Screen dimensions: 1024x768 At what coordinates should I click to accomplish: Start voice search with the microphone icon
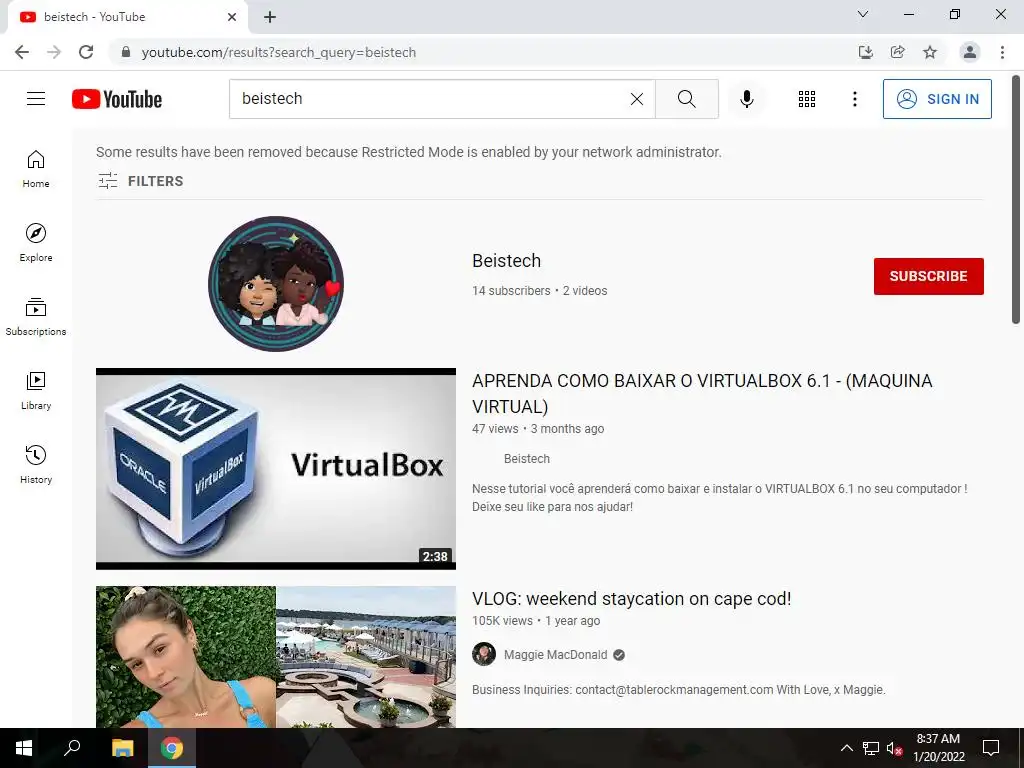pos(747,99)
